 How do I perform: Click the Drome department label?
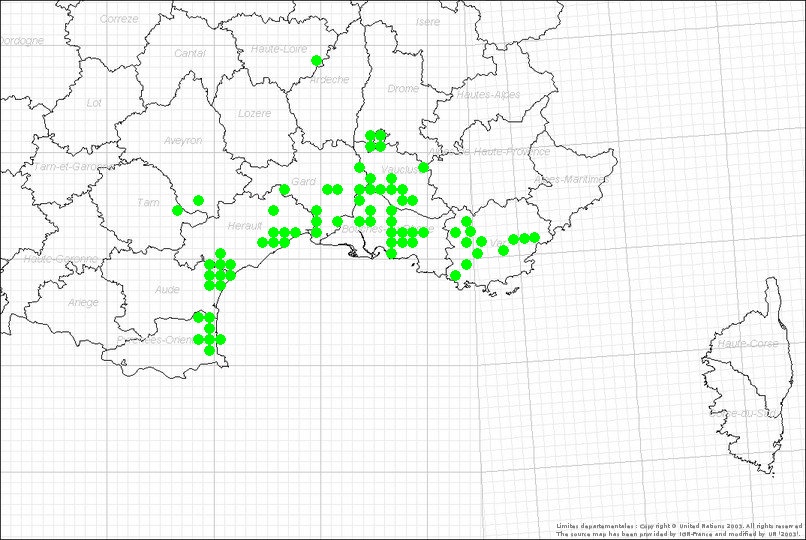tap(403, 89)
